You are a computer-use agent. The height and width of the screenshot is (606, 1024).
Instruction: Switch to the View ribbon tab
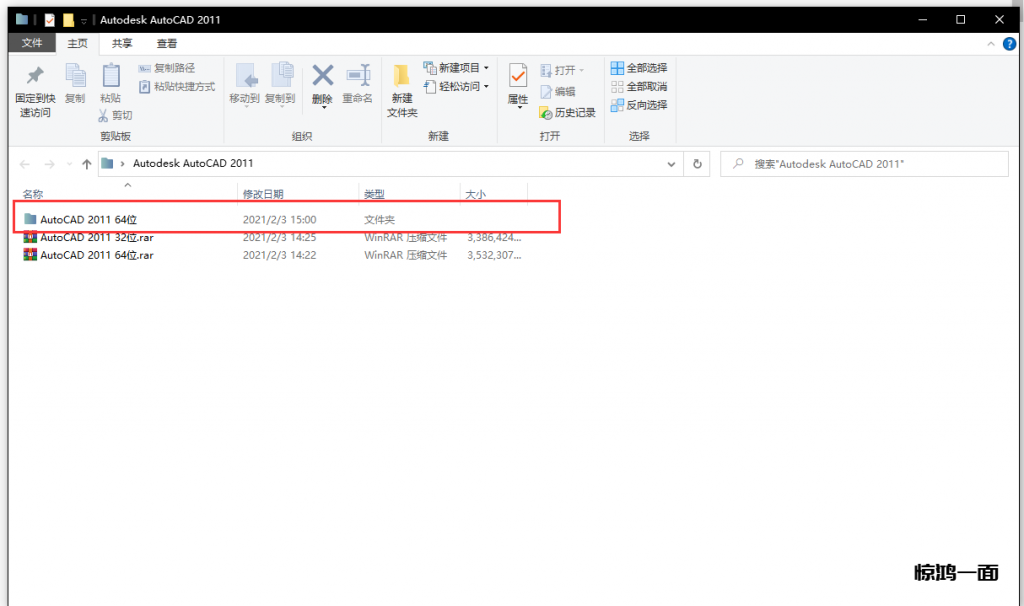pyautogui.click(x=167, y=43)
